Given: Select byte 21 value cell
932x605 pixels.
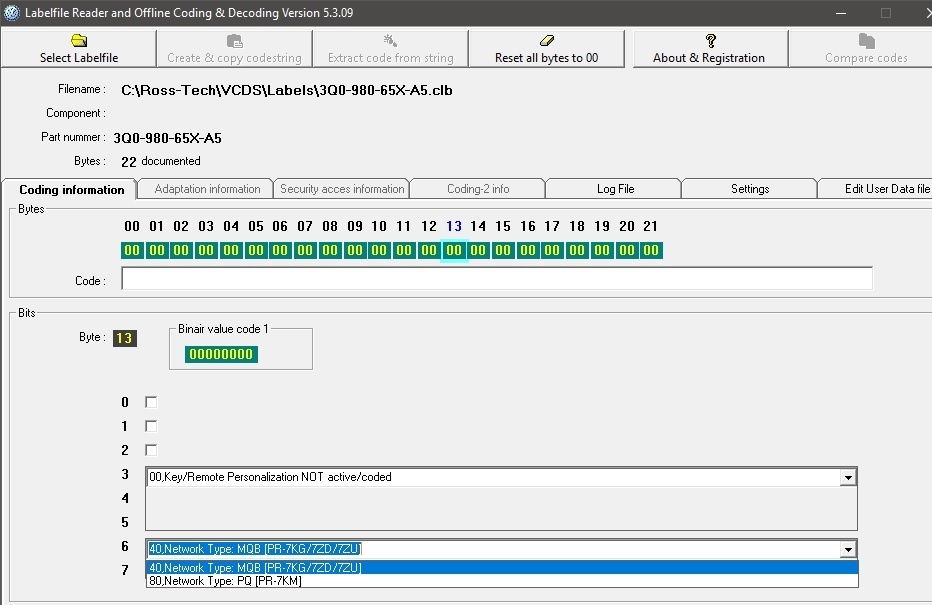Looking at the screenshot, I should click(651, 250).
